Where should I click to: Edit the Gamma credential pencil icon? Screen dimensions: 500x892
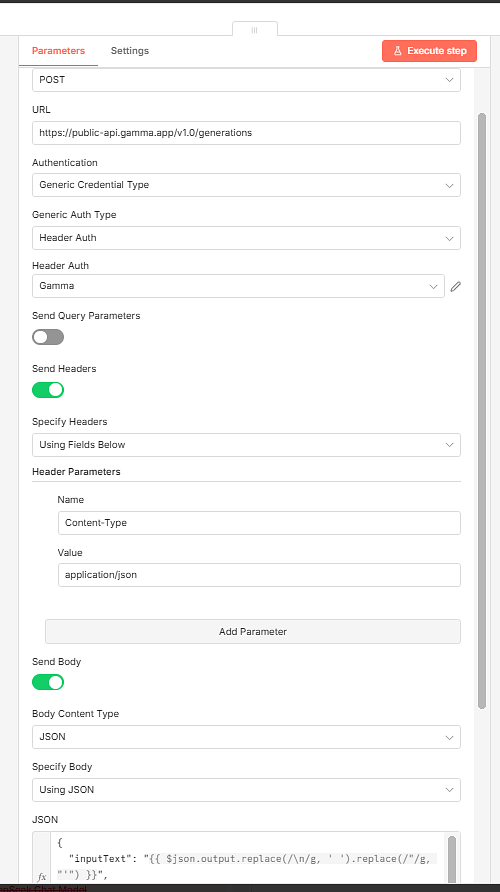[x=455, y=287]
